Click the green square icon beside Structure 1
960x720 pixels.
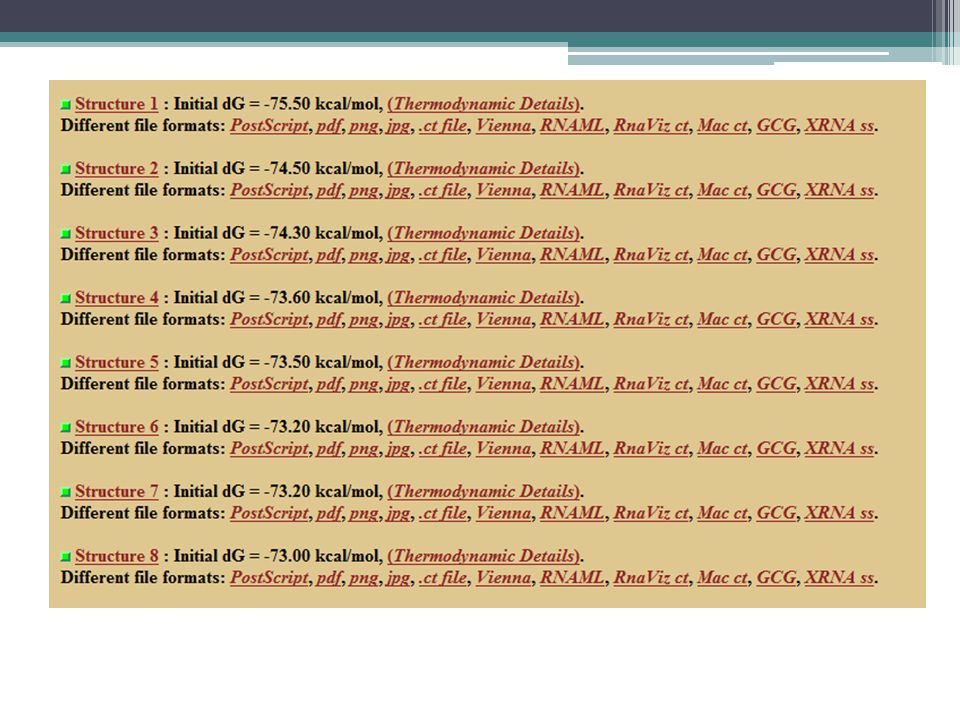[66, 105]
